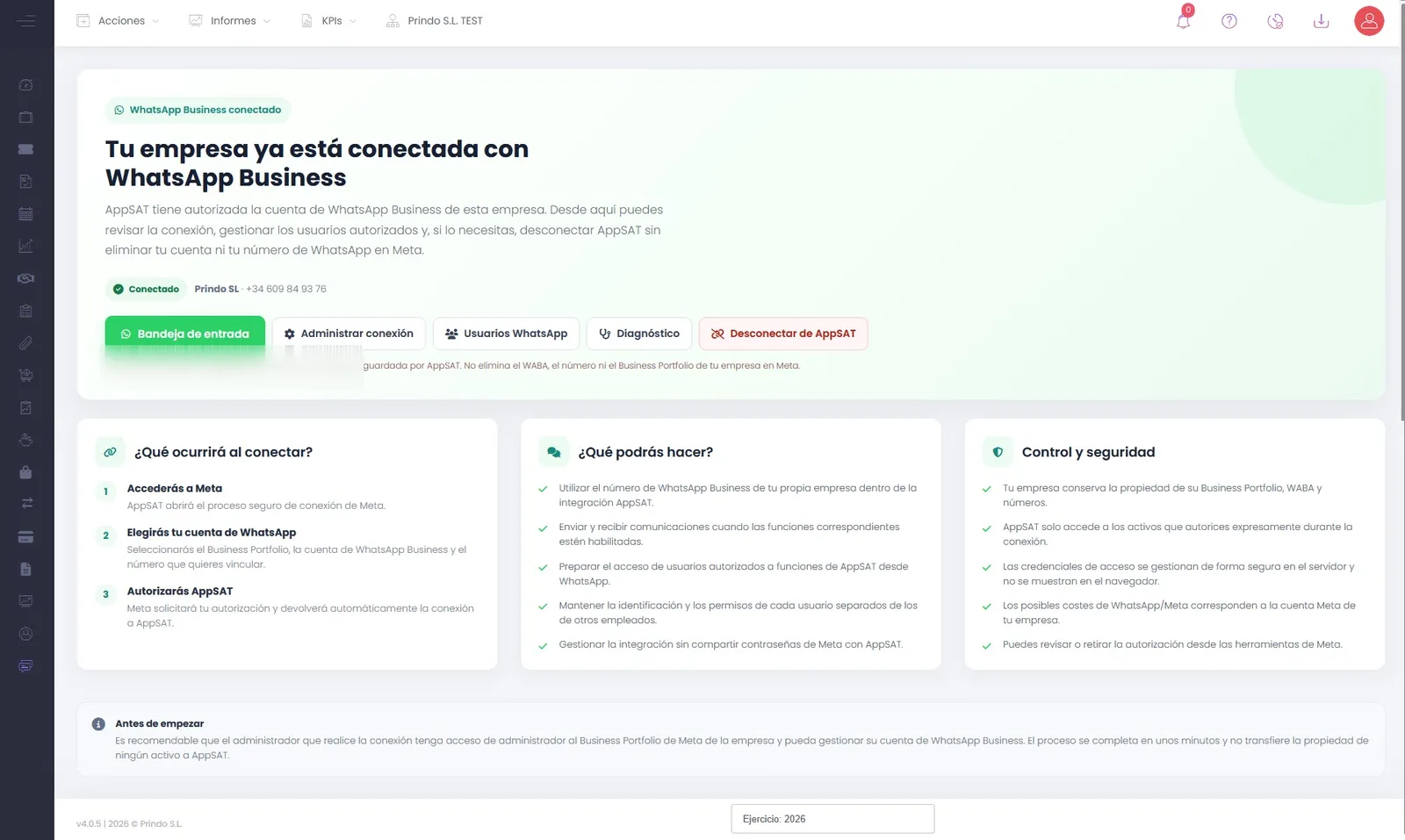Click the Ejercicio: 2026 field
The image size is (1405, 840).
(832, 819)
